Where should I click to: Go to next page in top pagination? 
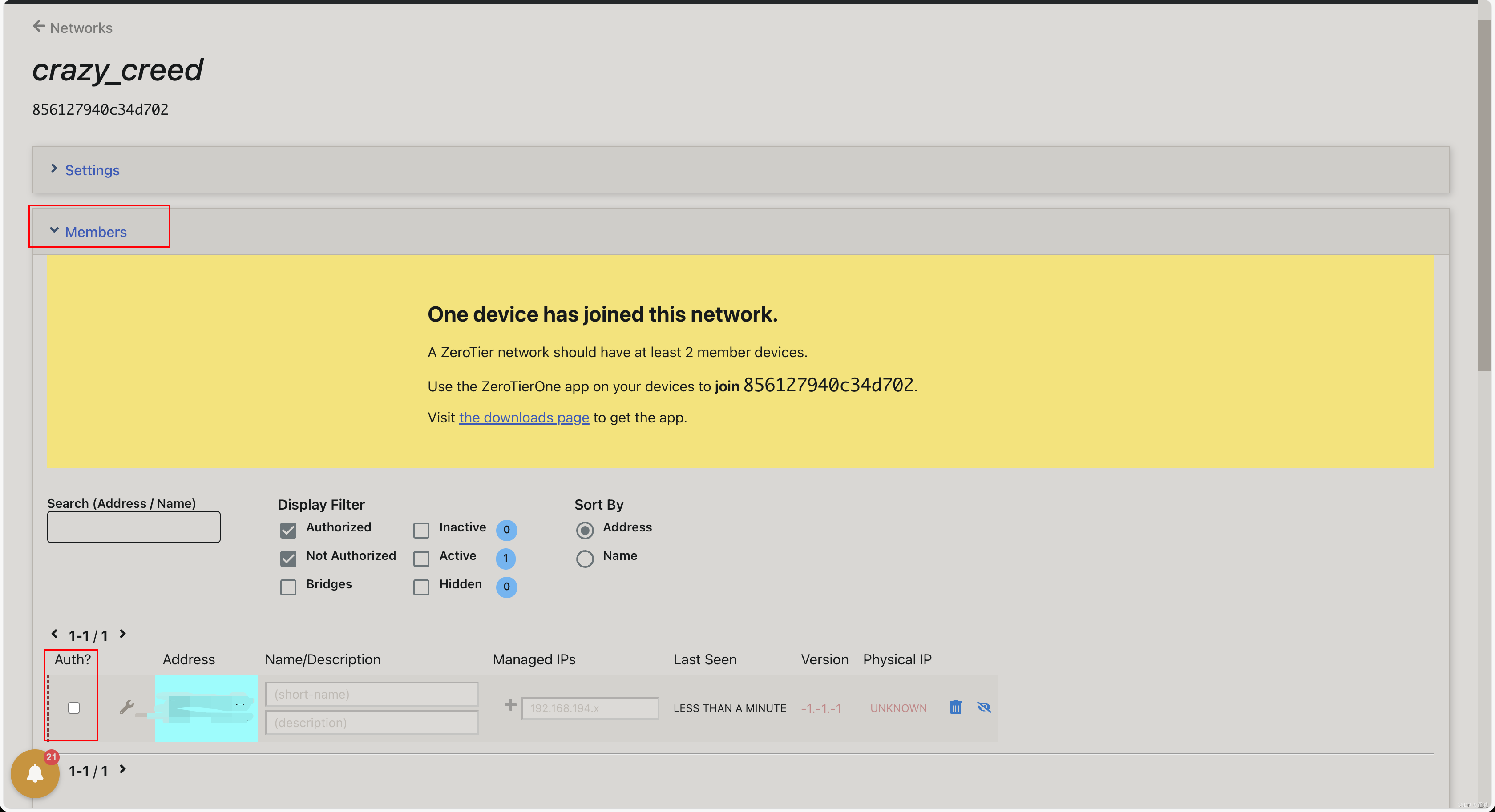coord(123,634)
